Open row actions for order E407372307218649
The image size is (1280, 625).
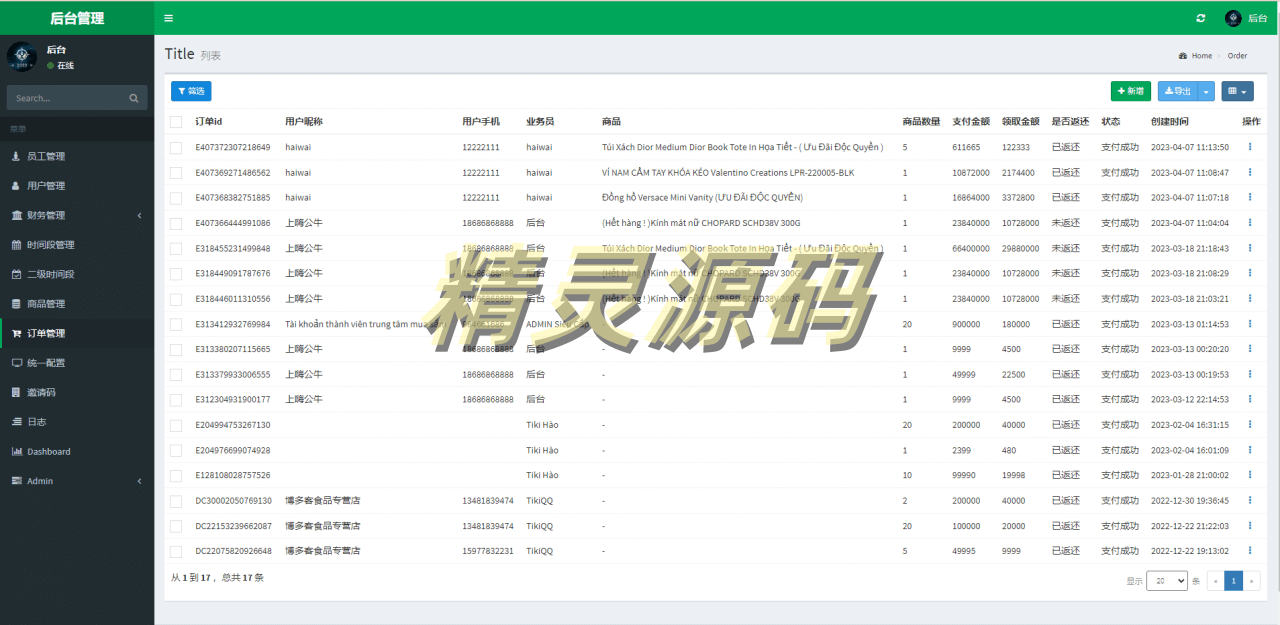click(1249, 147)
